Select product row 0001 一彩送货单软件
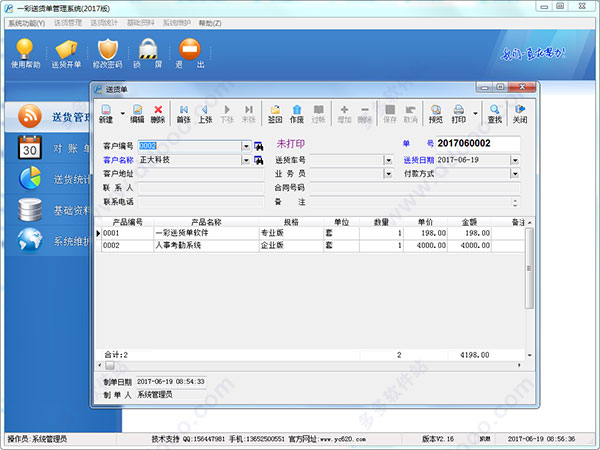 click(312, 233)
